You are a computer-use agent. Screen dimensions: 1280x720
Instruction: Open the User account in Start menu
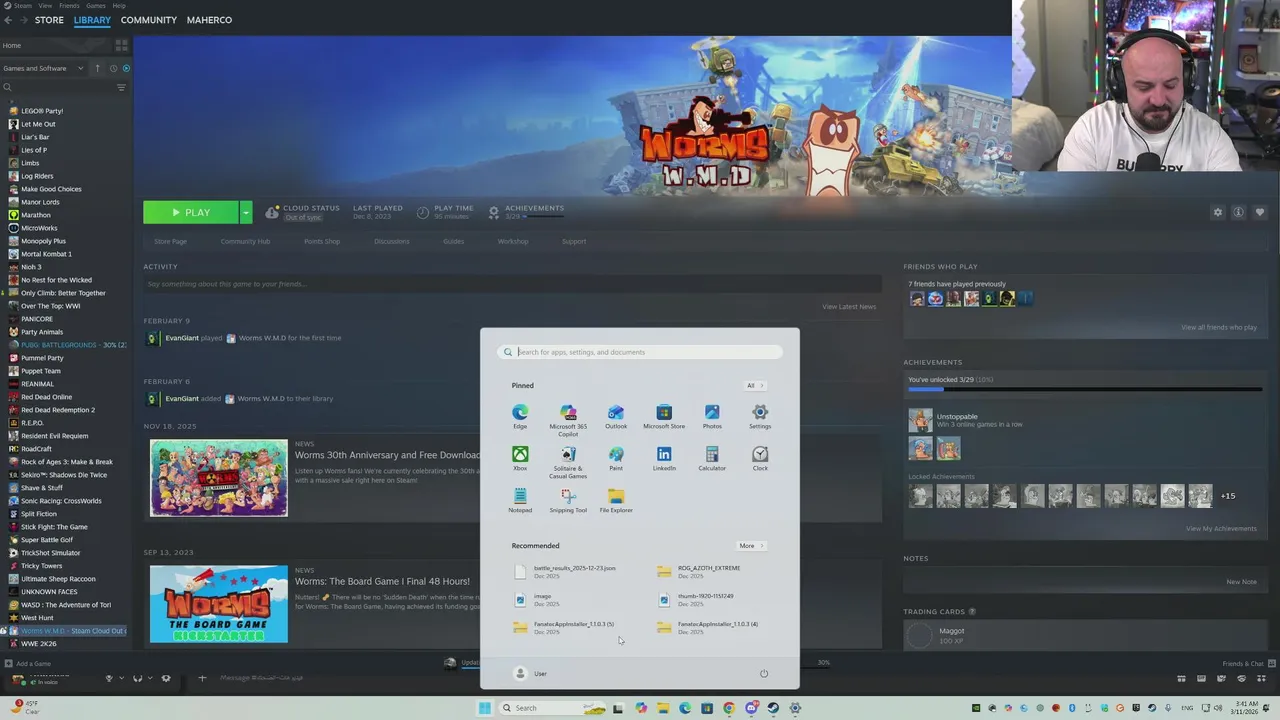[x=530, y=673]
